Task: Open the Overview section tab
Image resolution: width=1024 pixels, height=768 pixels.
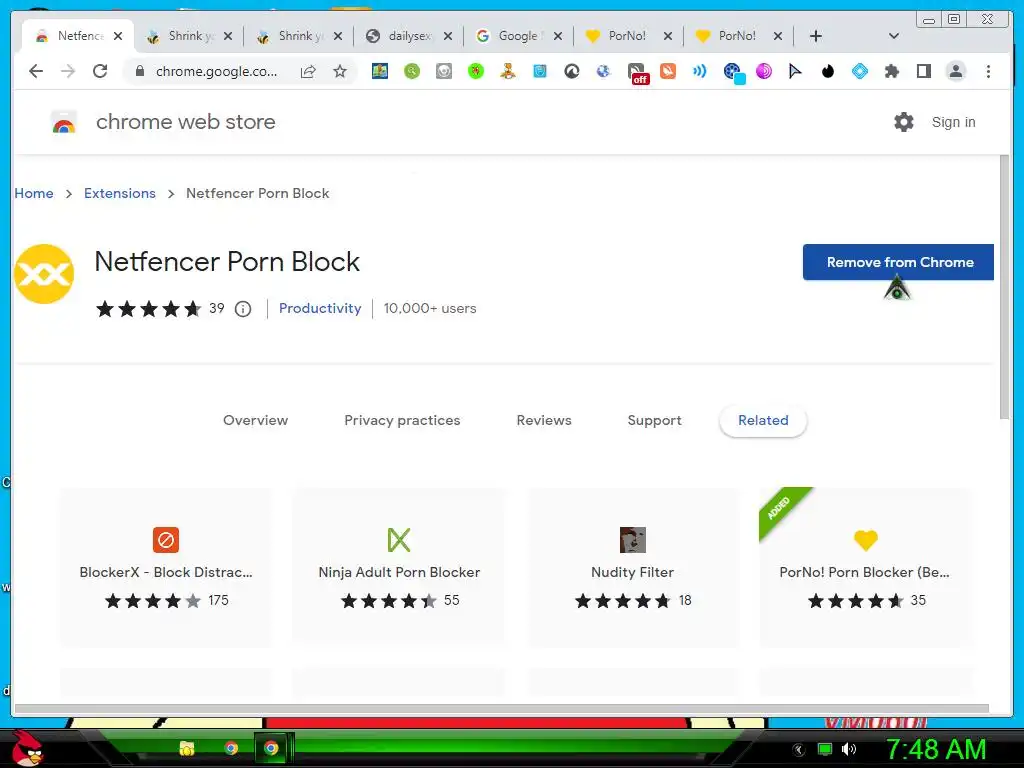Action: tap(255, 420)
